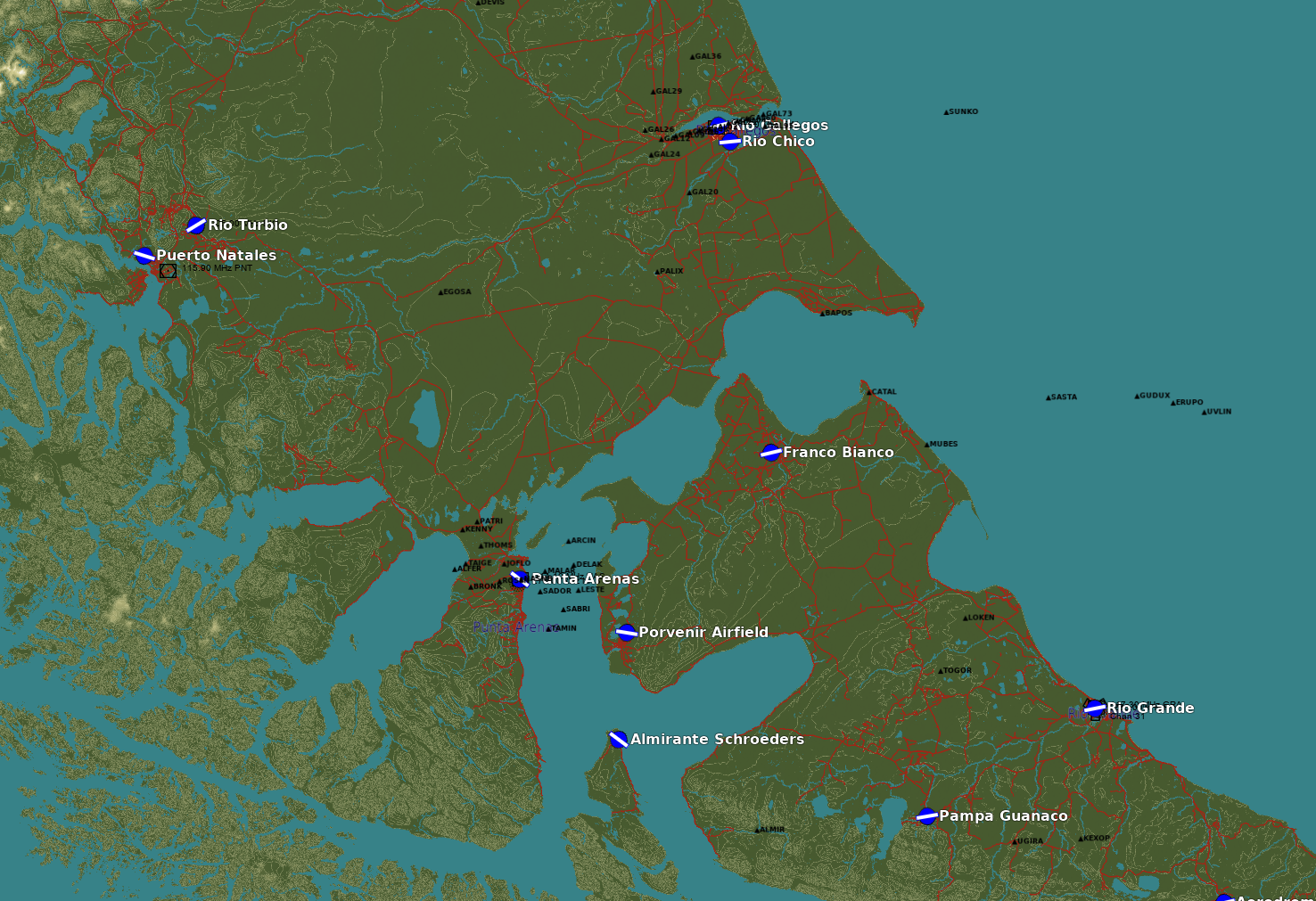Select the LOKEN waypoint triangle
Image resolution: width=1316 pixels, height=901 pixels.
pos(966,618)
